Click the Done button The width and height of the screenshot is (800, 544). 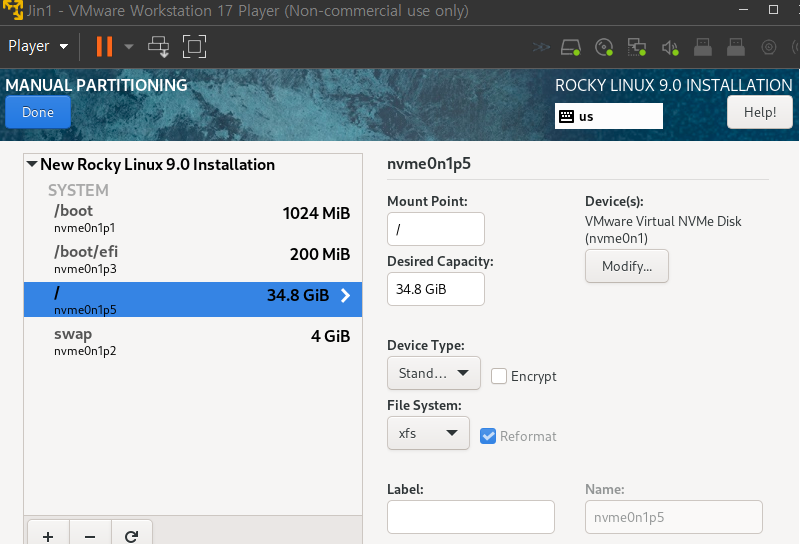pyautogui.click(x=38, y=112)
